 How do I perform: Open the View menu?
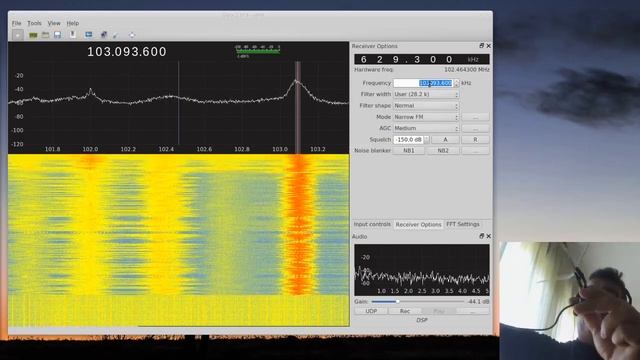(54, 23)
